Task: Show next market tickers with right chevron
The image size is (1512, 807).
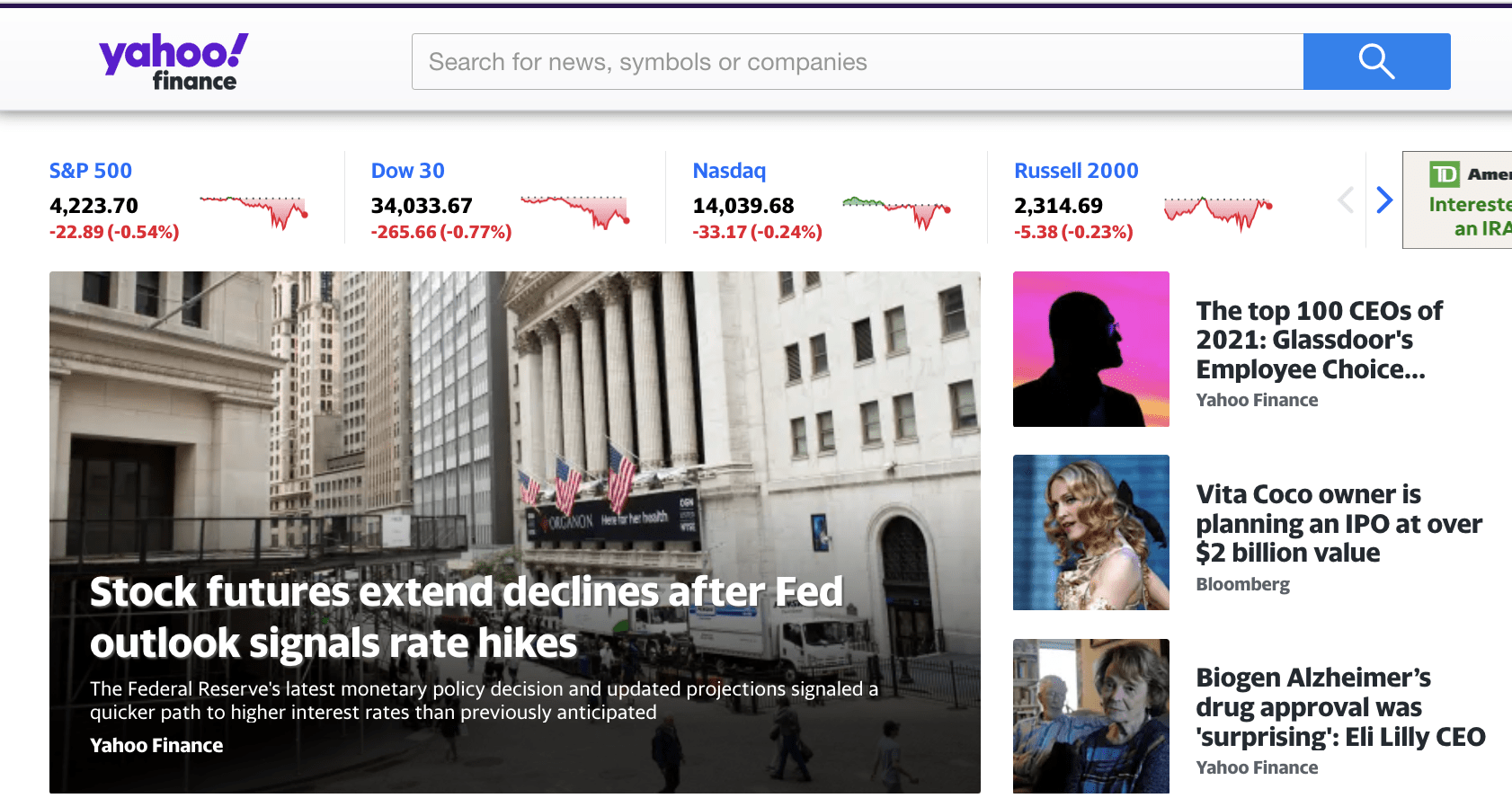Action: (1384, 200)
